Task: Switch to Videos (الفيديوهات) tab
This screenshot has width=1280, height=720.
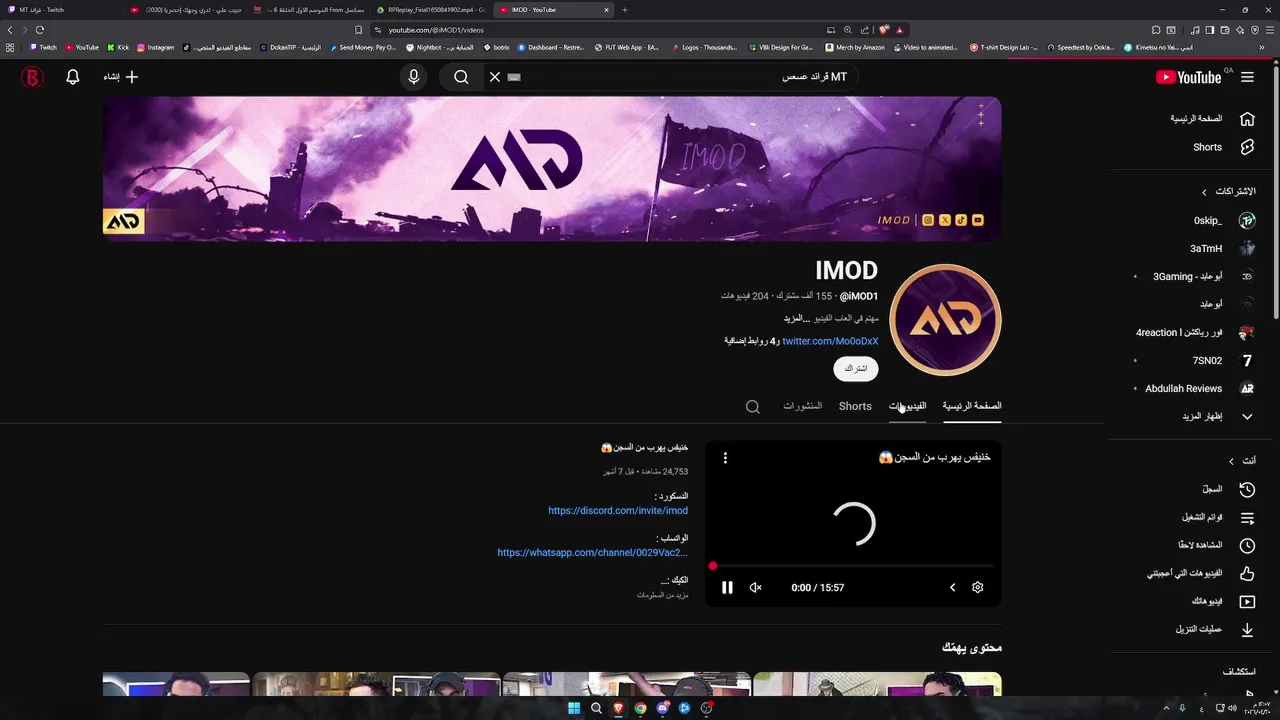Action: pyautogui.click(x=908, y=406)
